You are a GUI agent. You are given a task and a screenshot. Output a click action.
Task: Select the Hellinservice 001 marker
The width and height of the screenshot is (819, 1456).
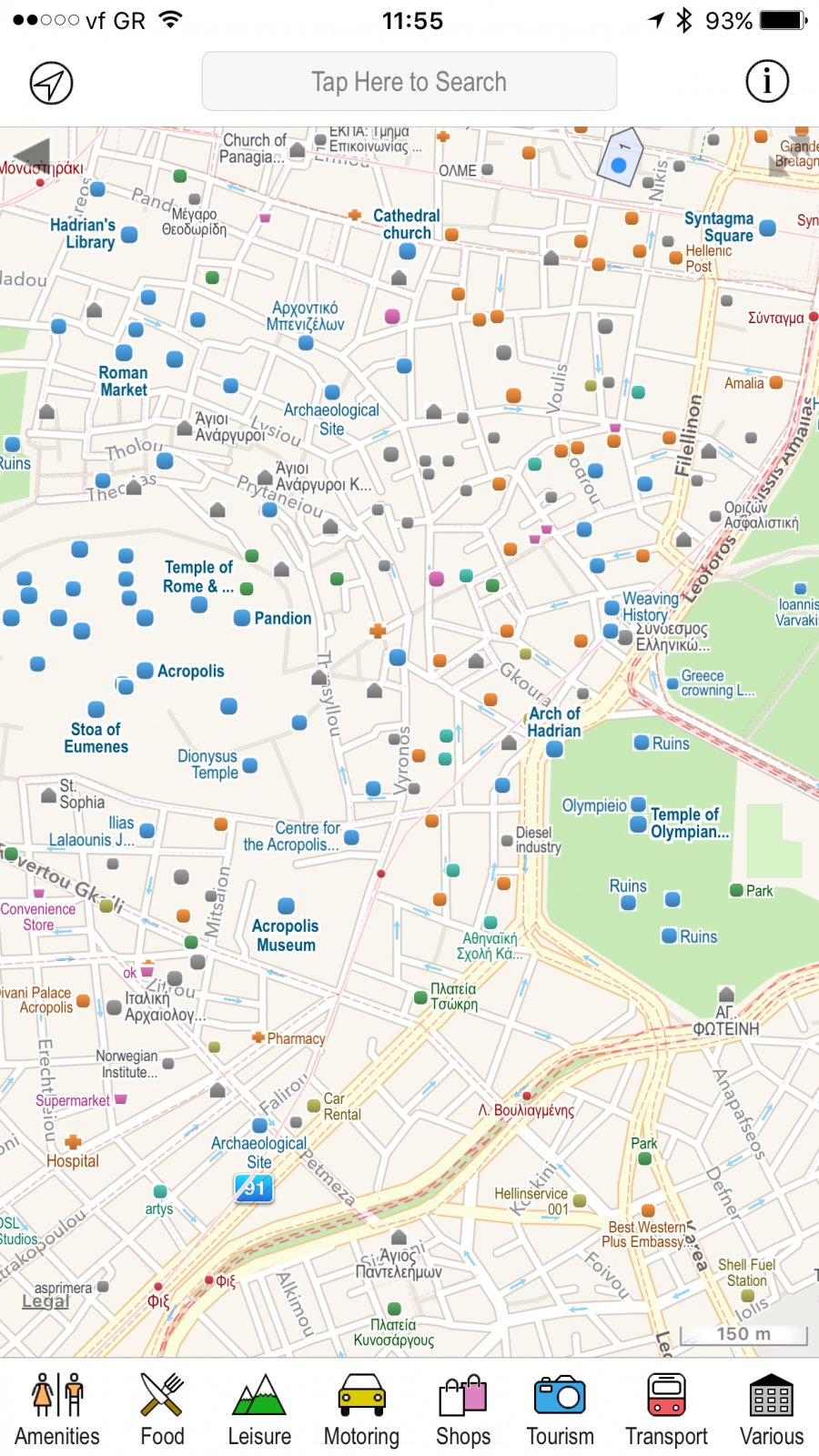[580, 1200]
